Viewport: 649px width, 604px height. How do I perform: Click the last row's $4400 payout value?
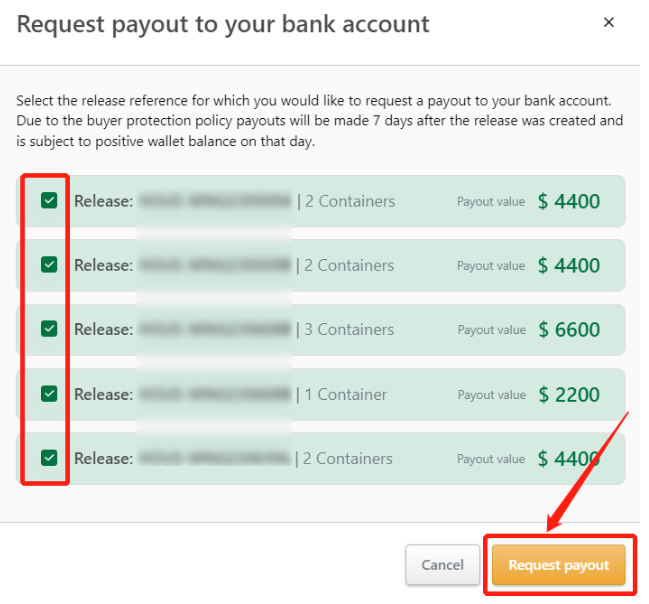[x=569, y=459]
